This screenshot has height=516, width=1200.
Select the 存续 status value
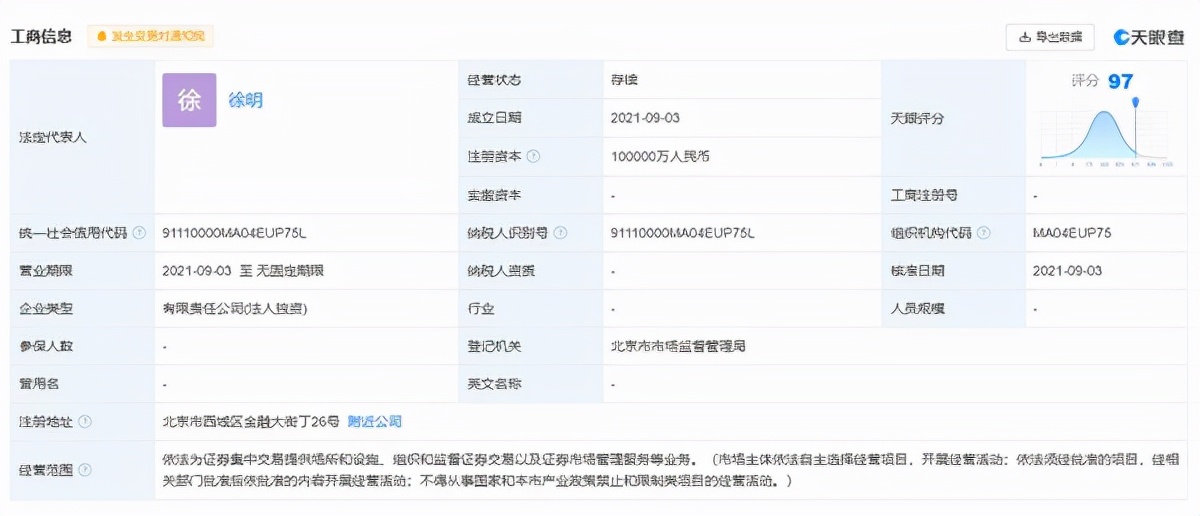tap(624, 80)
